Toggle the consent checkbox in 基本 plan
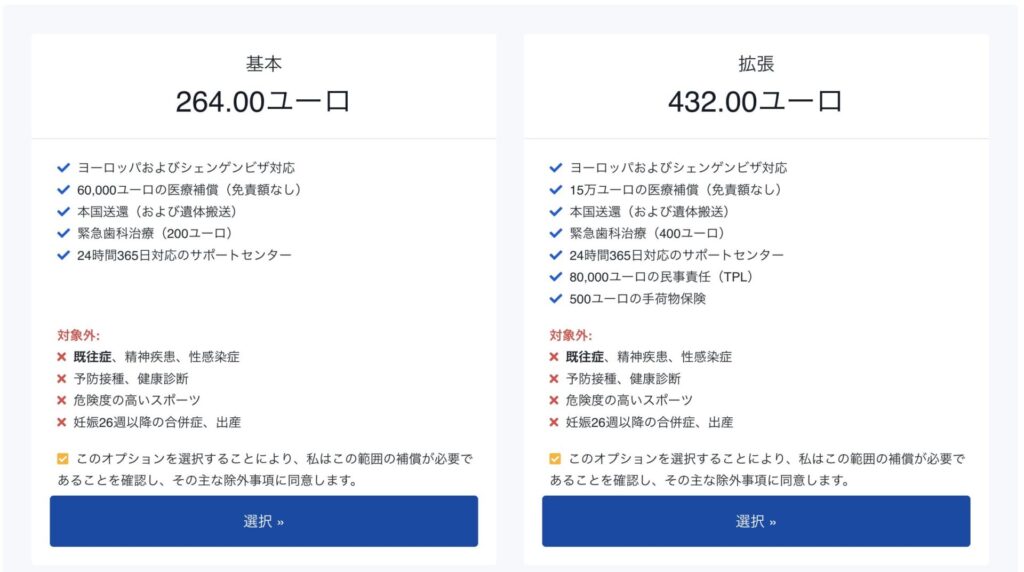Image resolution: width=1024 pixels, height=572 pixels. (63, 459)
